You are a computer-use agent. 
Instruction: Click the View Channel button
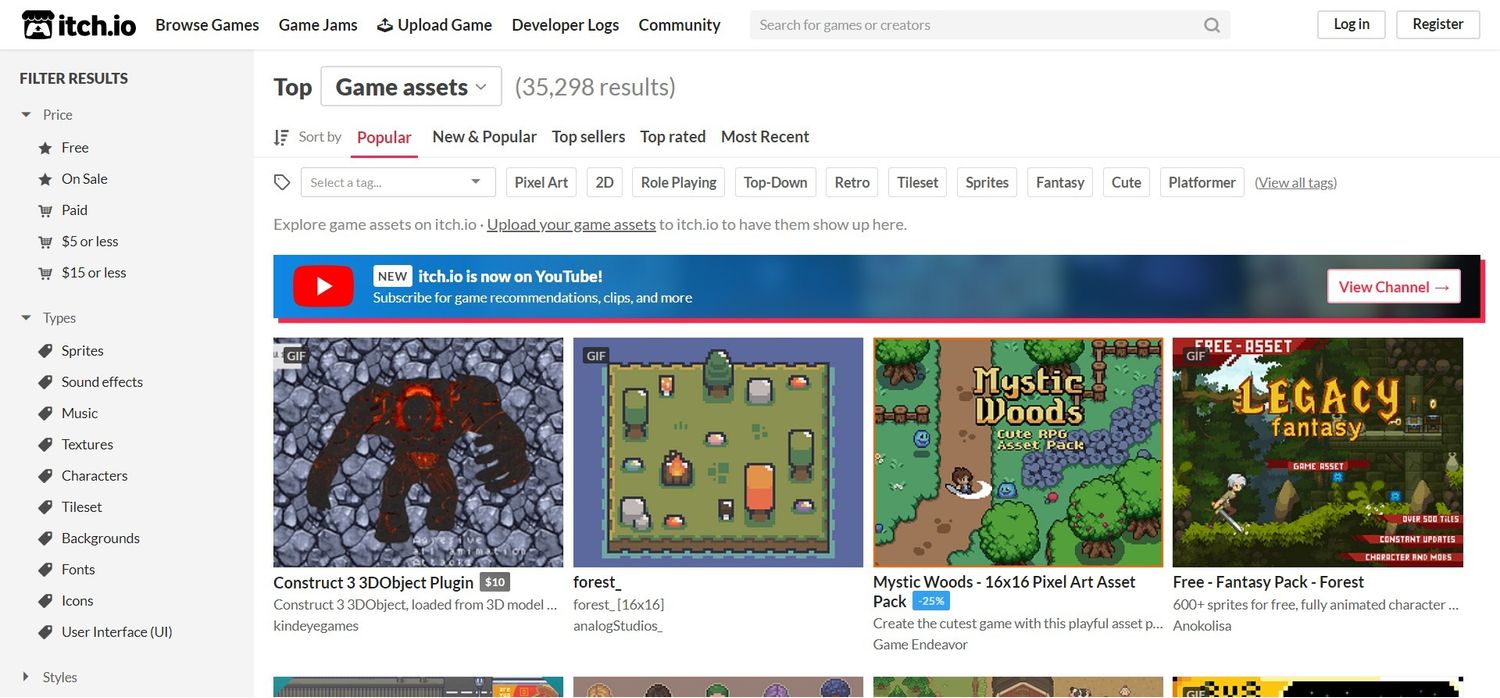coord(1394,287)
